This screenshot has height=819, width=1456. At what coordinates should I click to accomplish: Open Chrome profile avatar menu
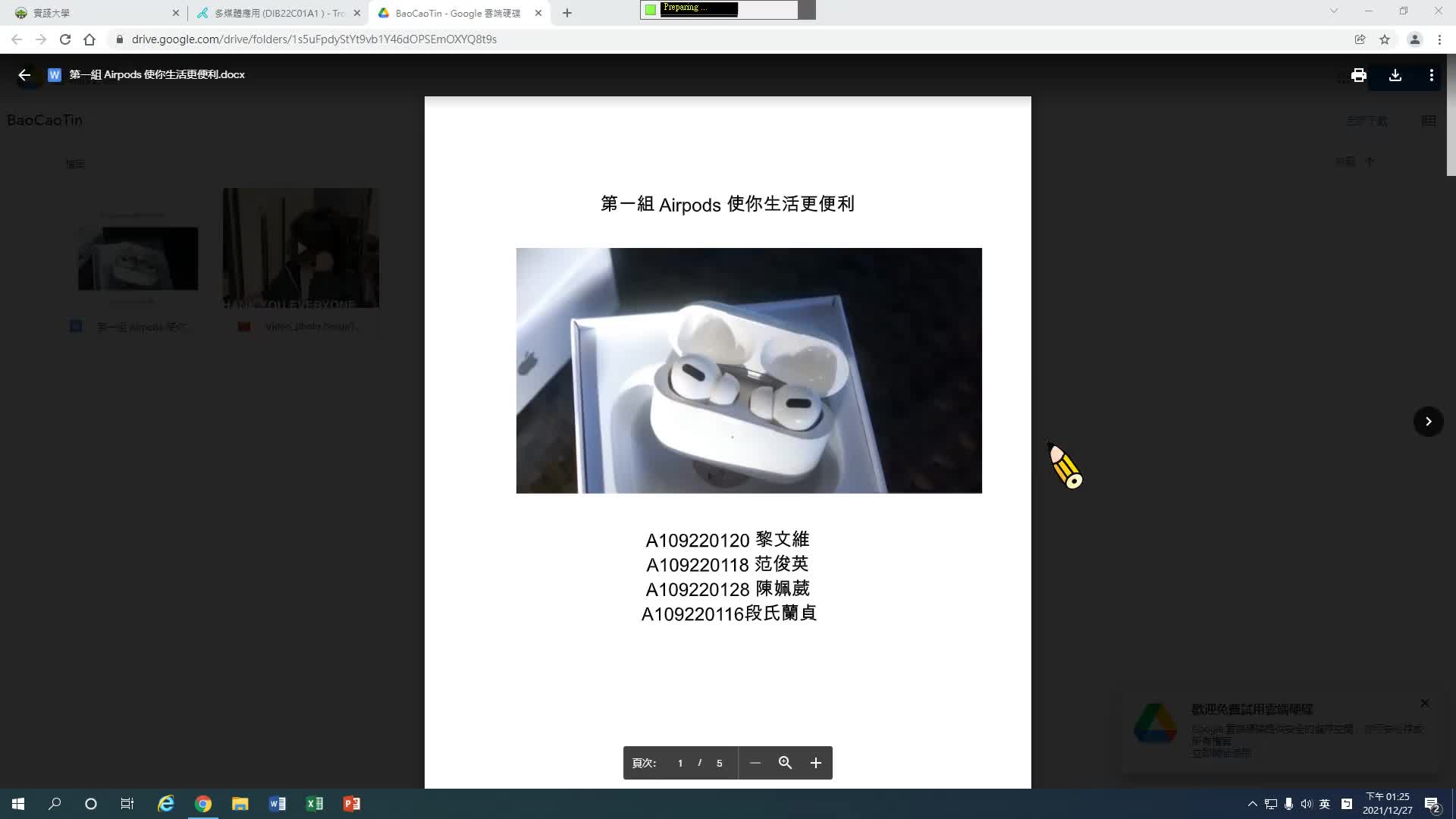(1414, 39)
